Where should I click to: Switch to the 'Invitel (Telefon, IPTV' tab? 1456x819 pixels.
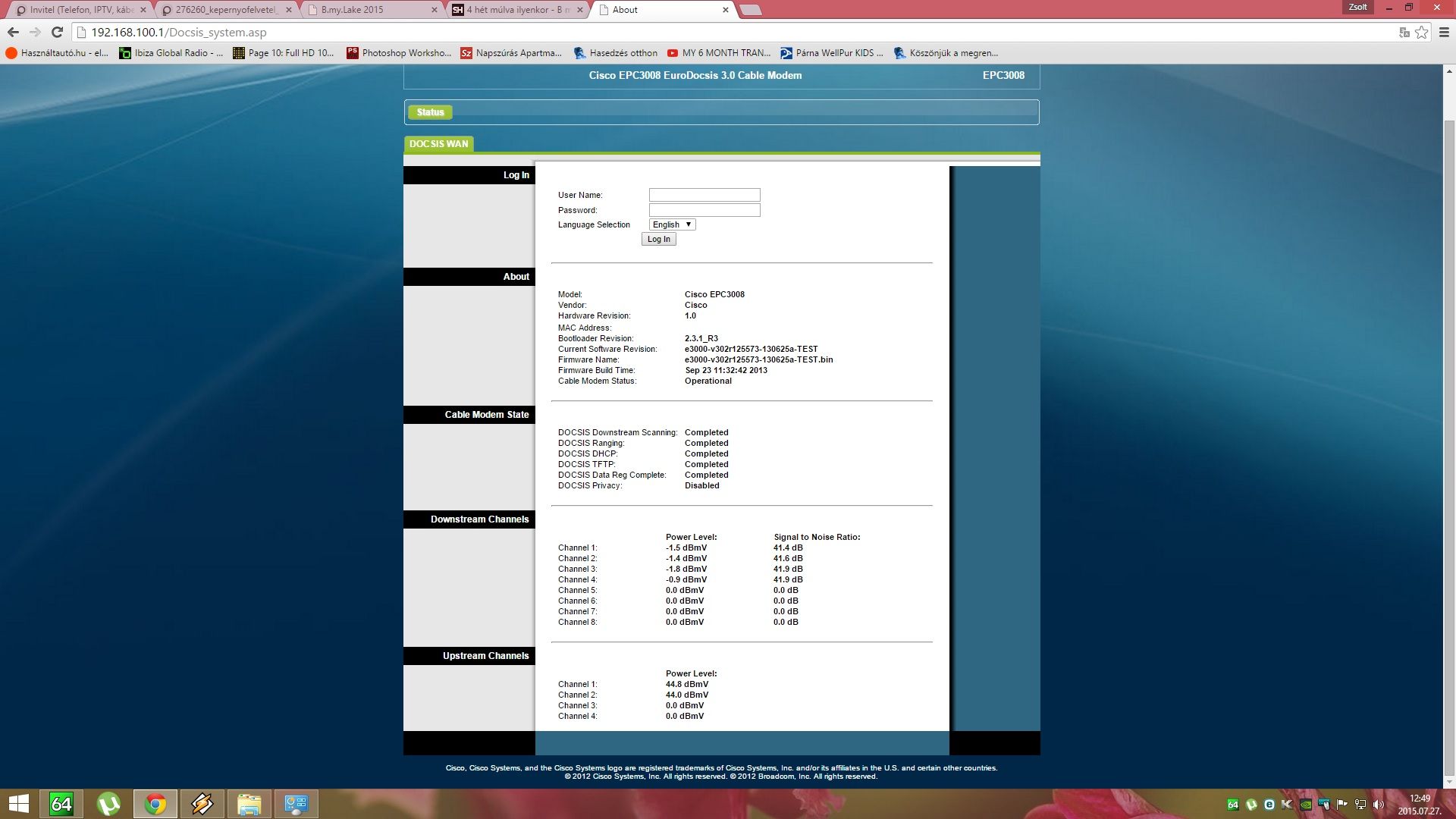pos(81,10)
